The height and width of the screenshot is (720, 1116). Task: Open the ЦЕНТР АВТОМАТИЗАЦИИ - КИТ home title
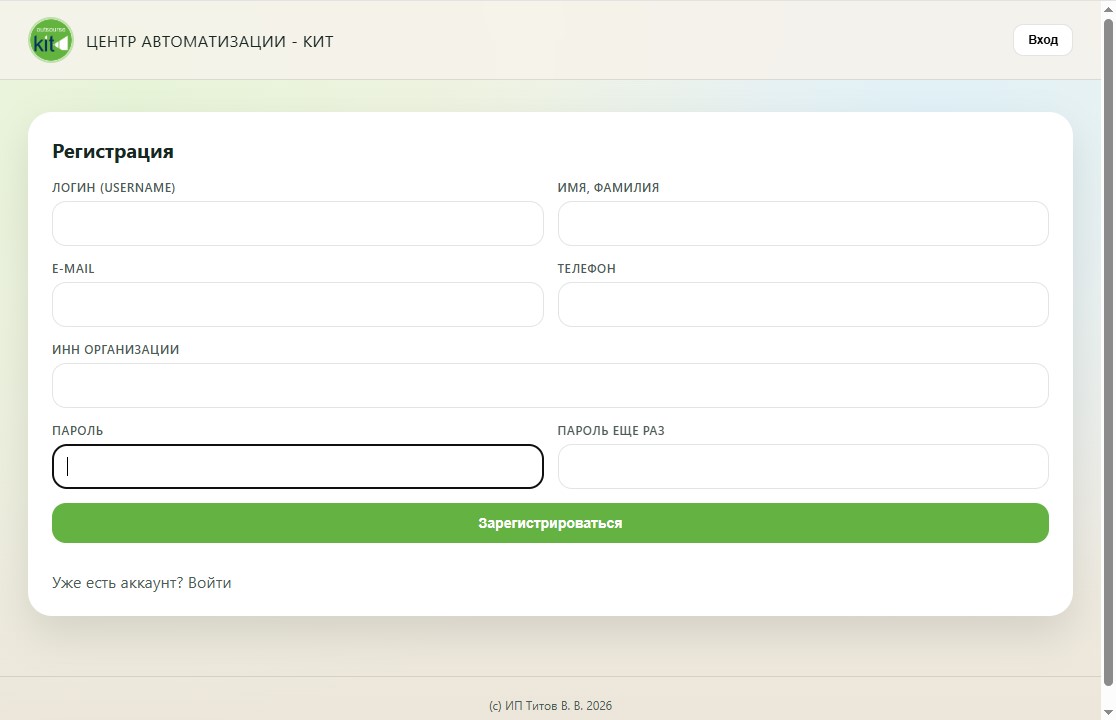[x=209, y=41]
